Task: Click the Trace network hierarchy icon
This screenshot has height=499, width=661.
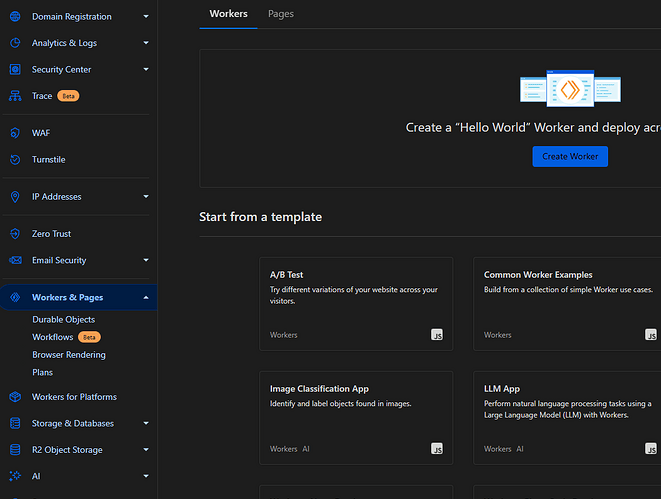Action: pos(15,96)
